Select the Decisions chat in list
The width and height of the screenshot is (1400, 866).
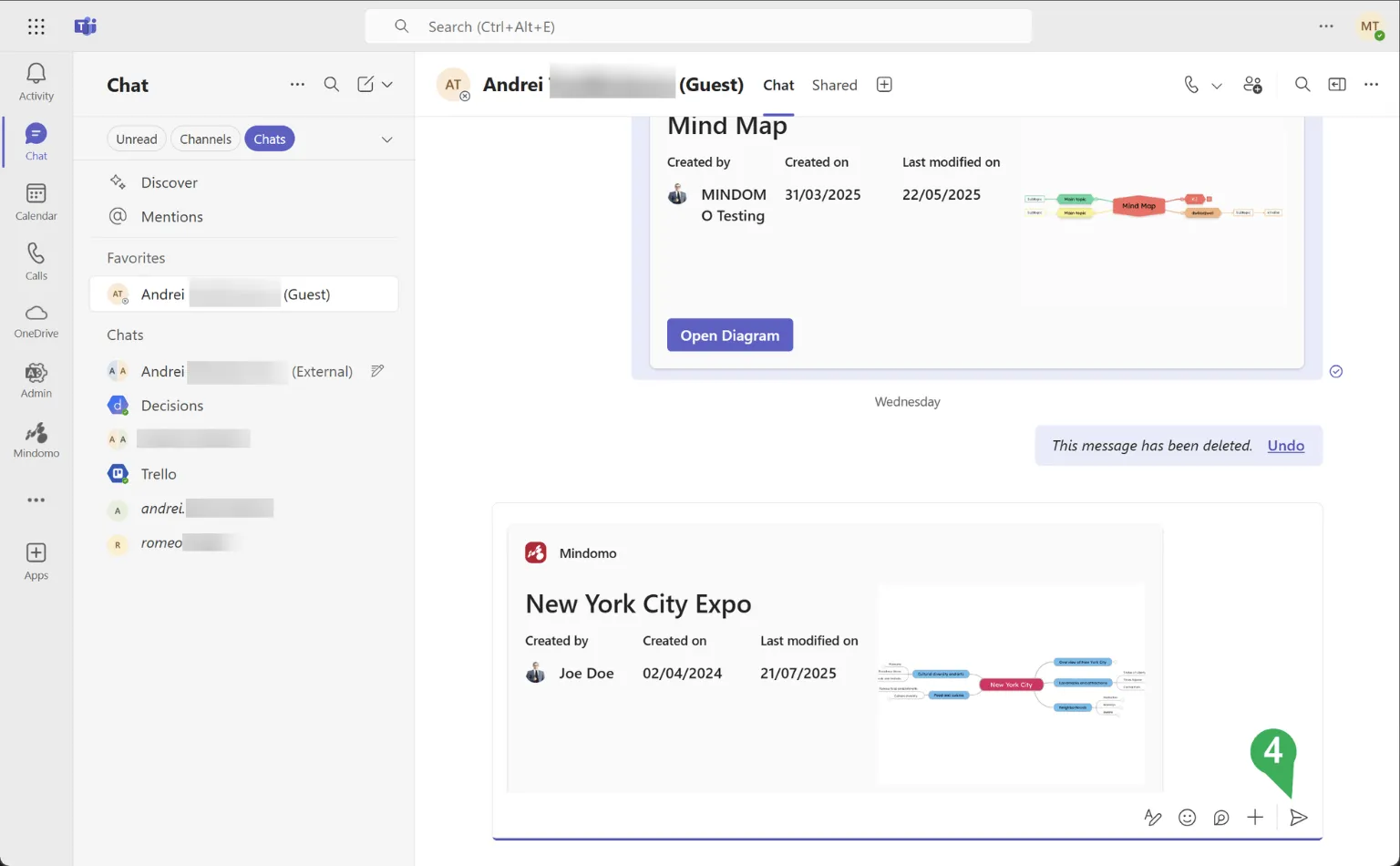(172, 406)
